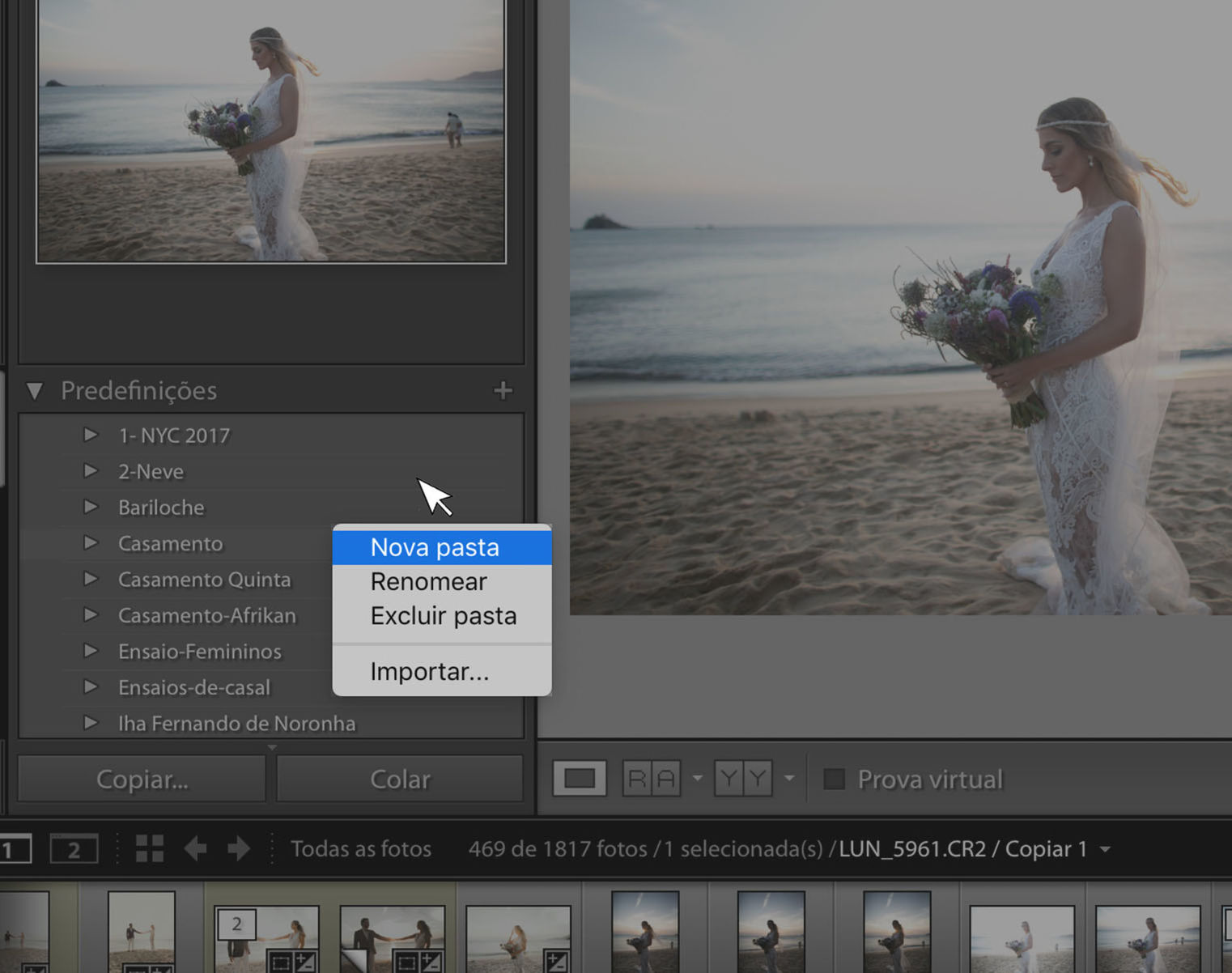Click the plus icon beside Predefinições
Screen dimensions: 1232x973
coord(503,391)
